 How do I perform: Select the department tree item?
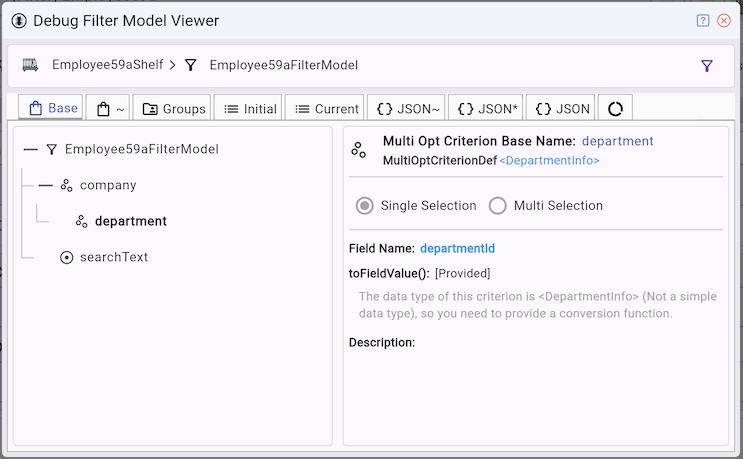tap(130, 221)
